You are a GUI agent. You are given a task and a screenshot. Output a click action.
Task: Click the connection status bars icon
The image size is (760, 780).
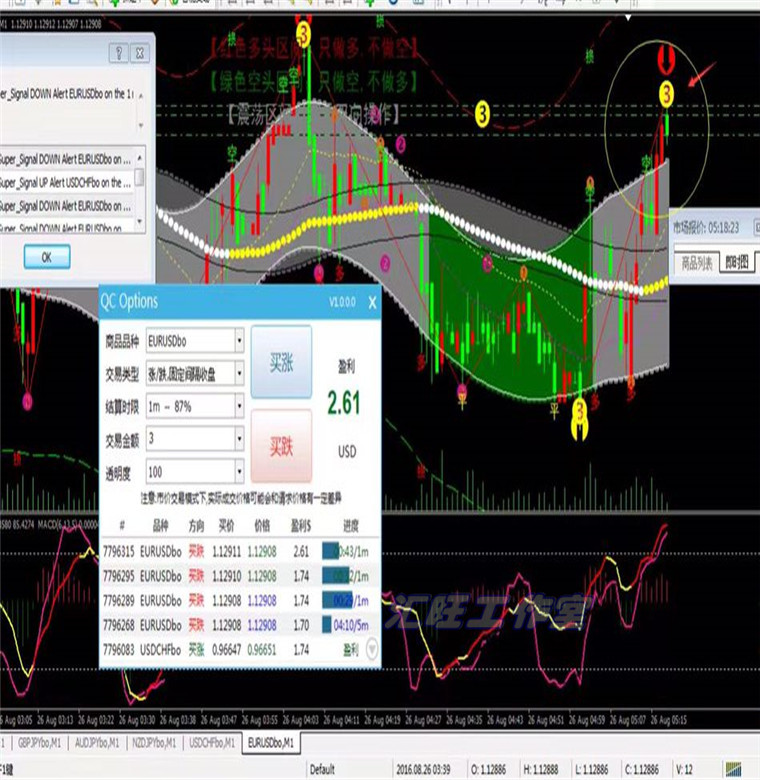pos(737,770)
